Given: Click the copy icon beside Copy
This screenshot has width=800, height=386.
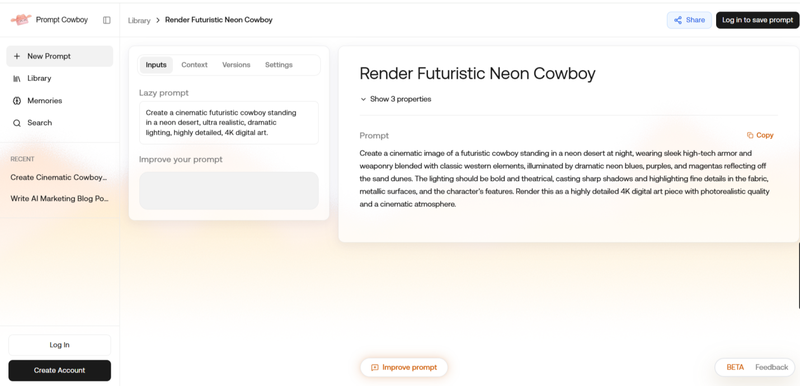Looking at the screenshot, I should point(750,135).
